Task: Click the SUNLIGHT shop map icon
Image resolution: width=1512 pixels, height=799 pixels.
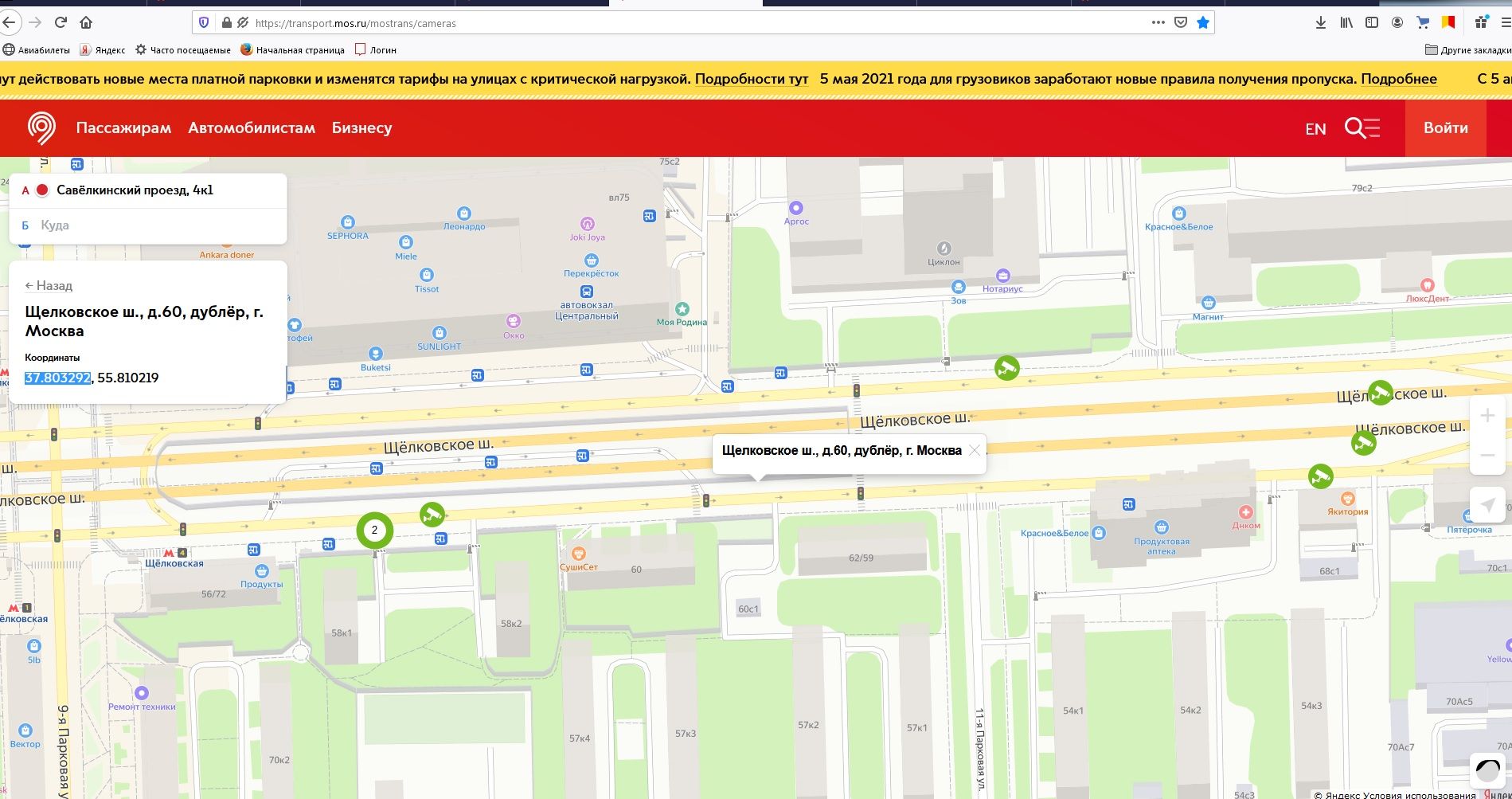Action: pyautogui.click(x=440, y=333)
